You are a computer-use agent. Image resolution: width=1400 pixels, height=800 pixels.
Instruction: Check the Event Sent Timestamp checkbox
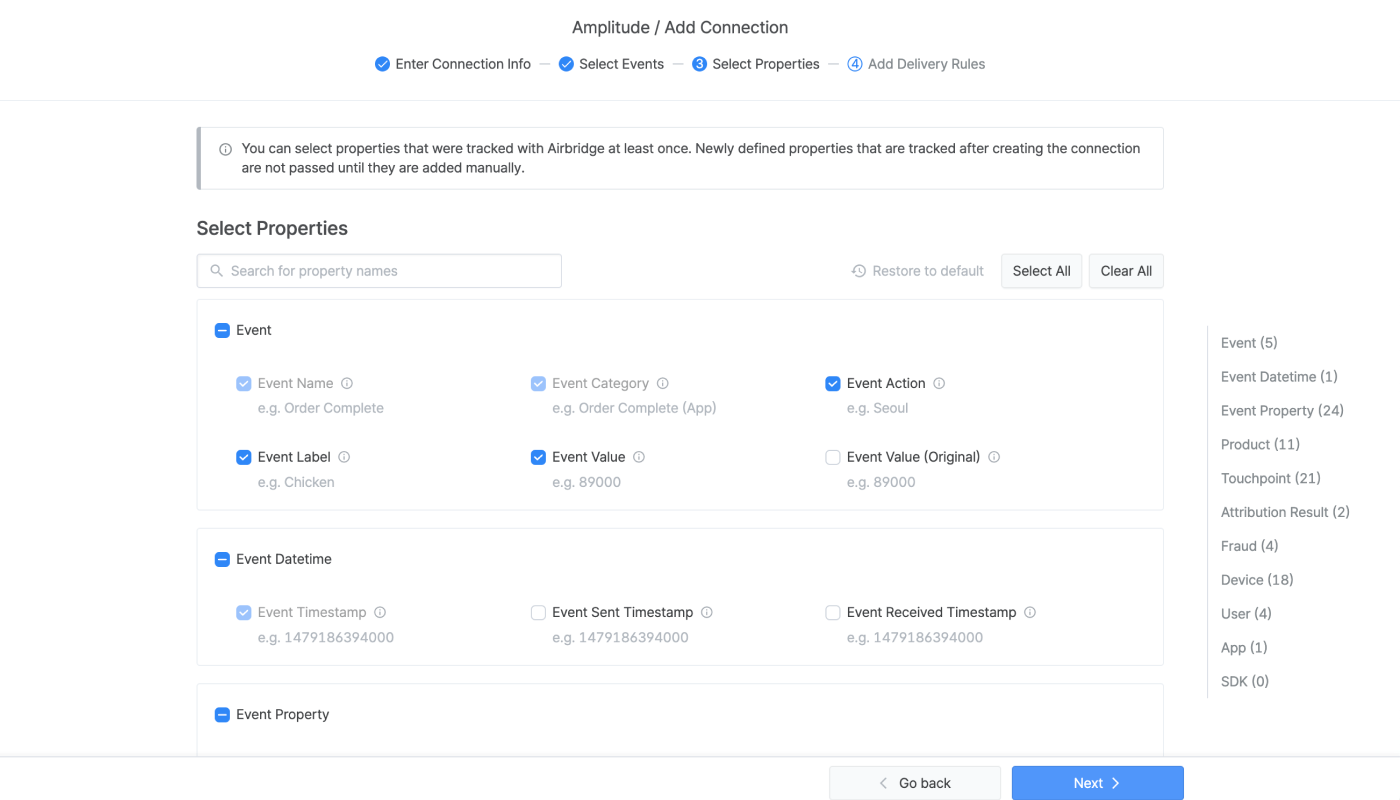(x=538, y=612)
